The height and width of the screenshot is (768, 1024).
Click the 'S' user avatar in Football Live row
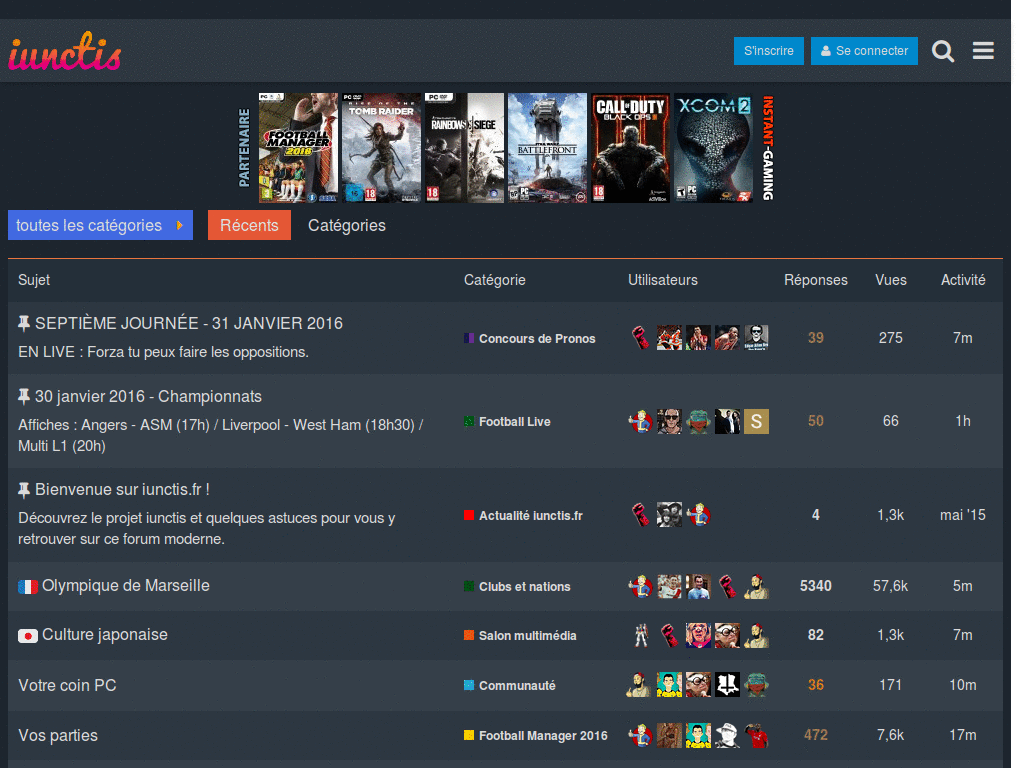click(756, 421)
